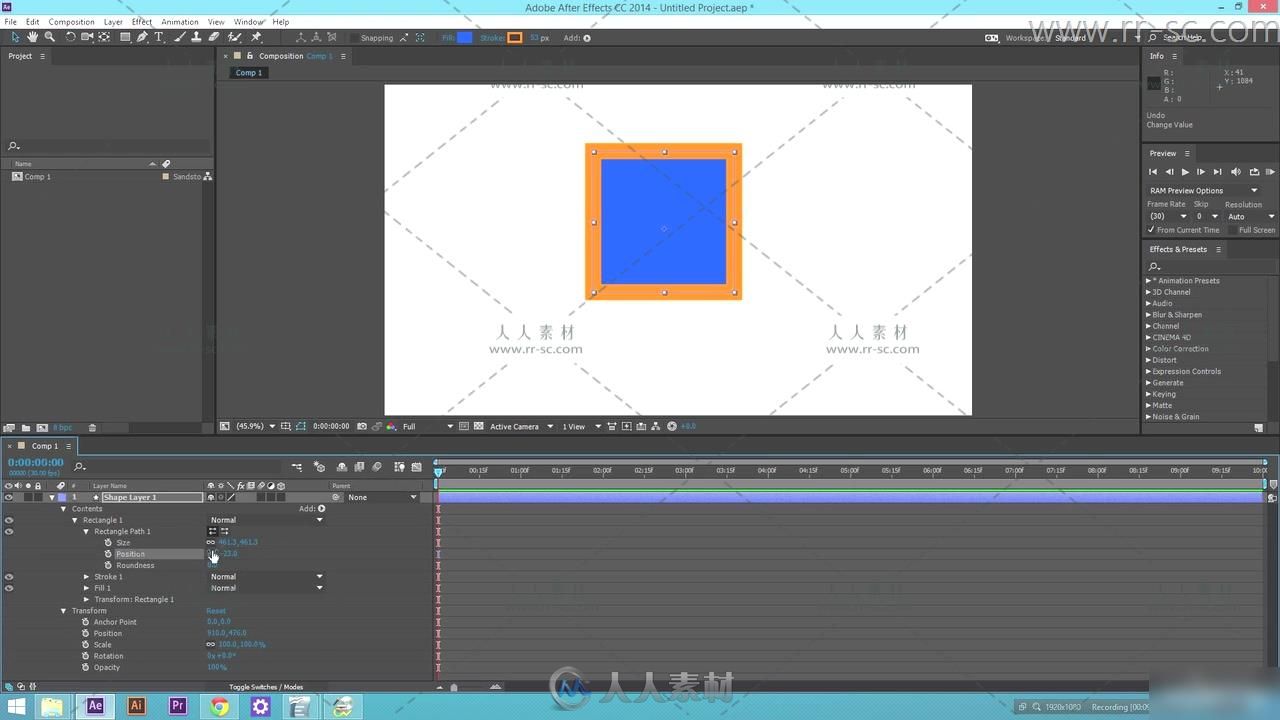
Task: Select the Selection (arrow) tool
Action: [x=15, y=37]
